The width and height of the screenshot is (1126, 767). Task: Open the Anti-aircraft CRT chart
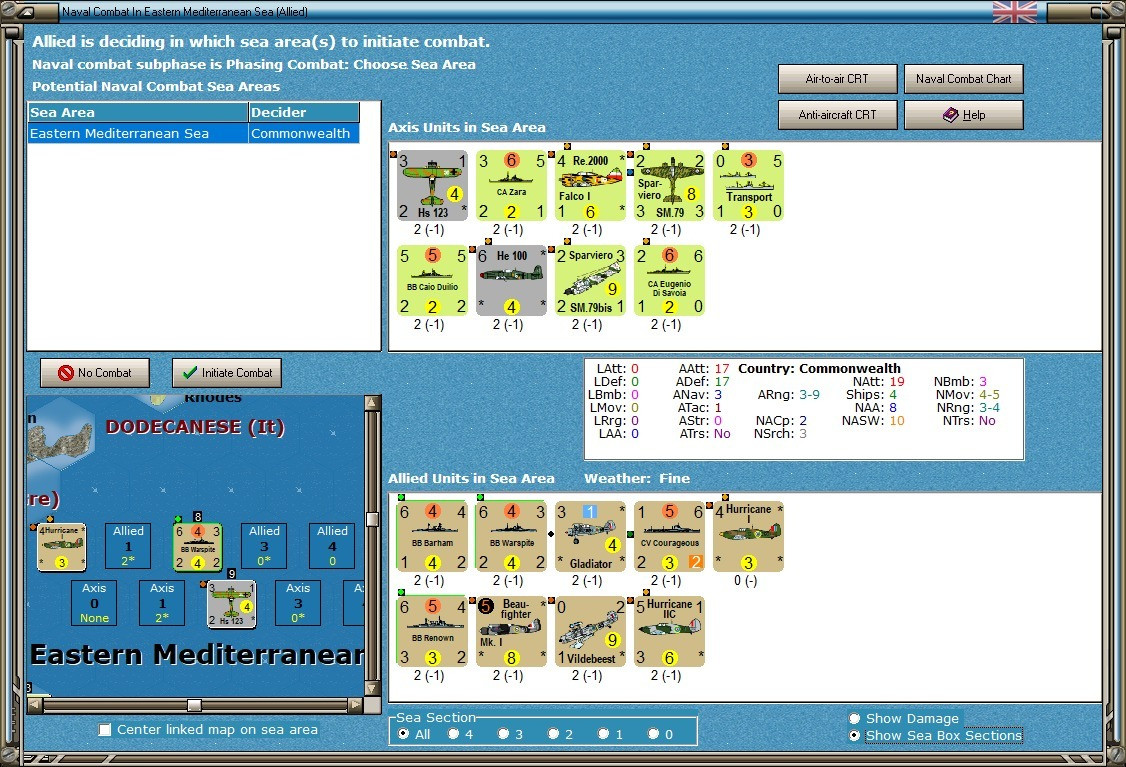(837, 115)
